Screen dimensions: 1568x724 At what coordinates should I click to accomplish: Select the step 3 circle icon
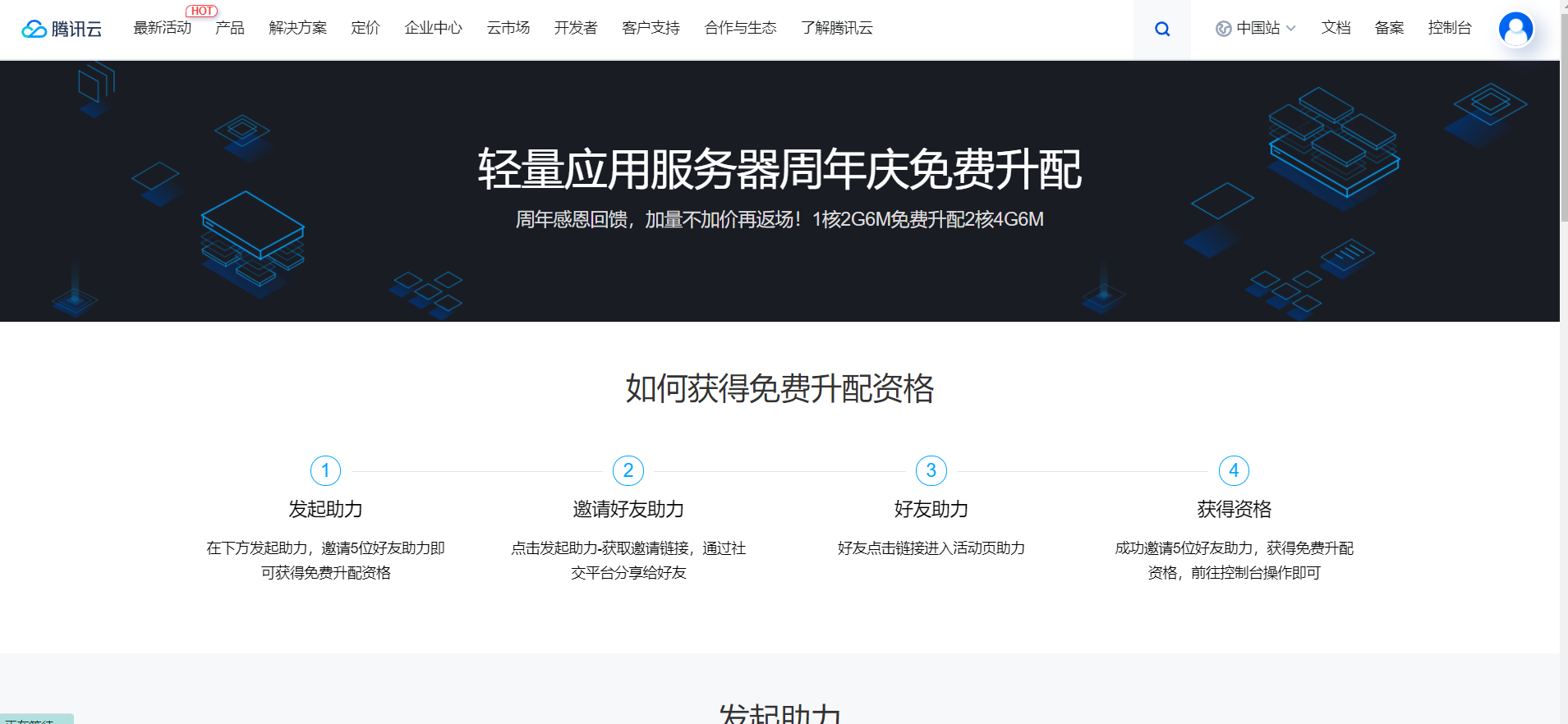[931, 470]
